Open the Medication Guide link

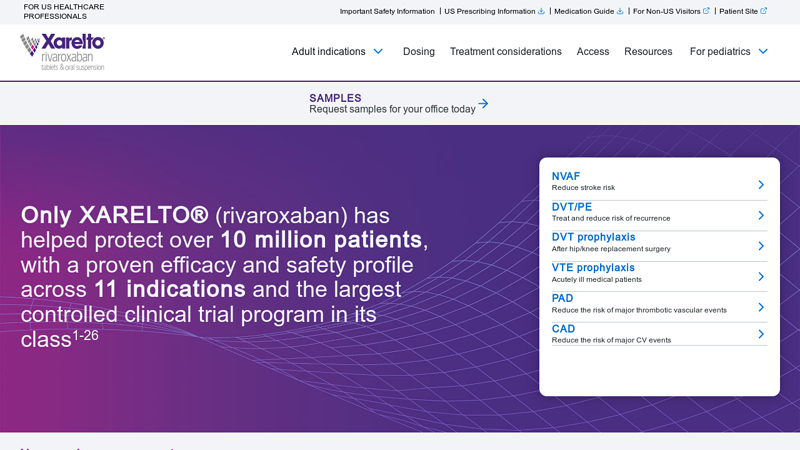(x=584, y=11)
